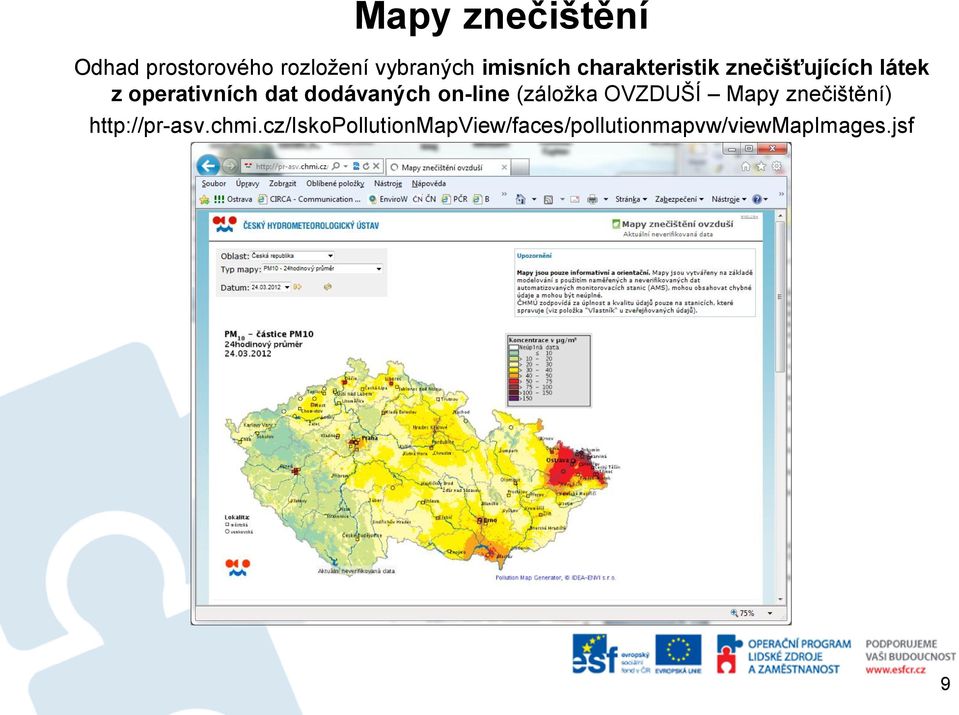Click the search magnifier in the address bar

336,166
